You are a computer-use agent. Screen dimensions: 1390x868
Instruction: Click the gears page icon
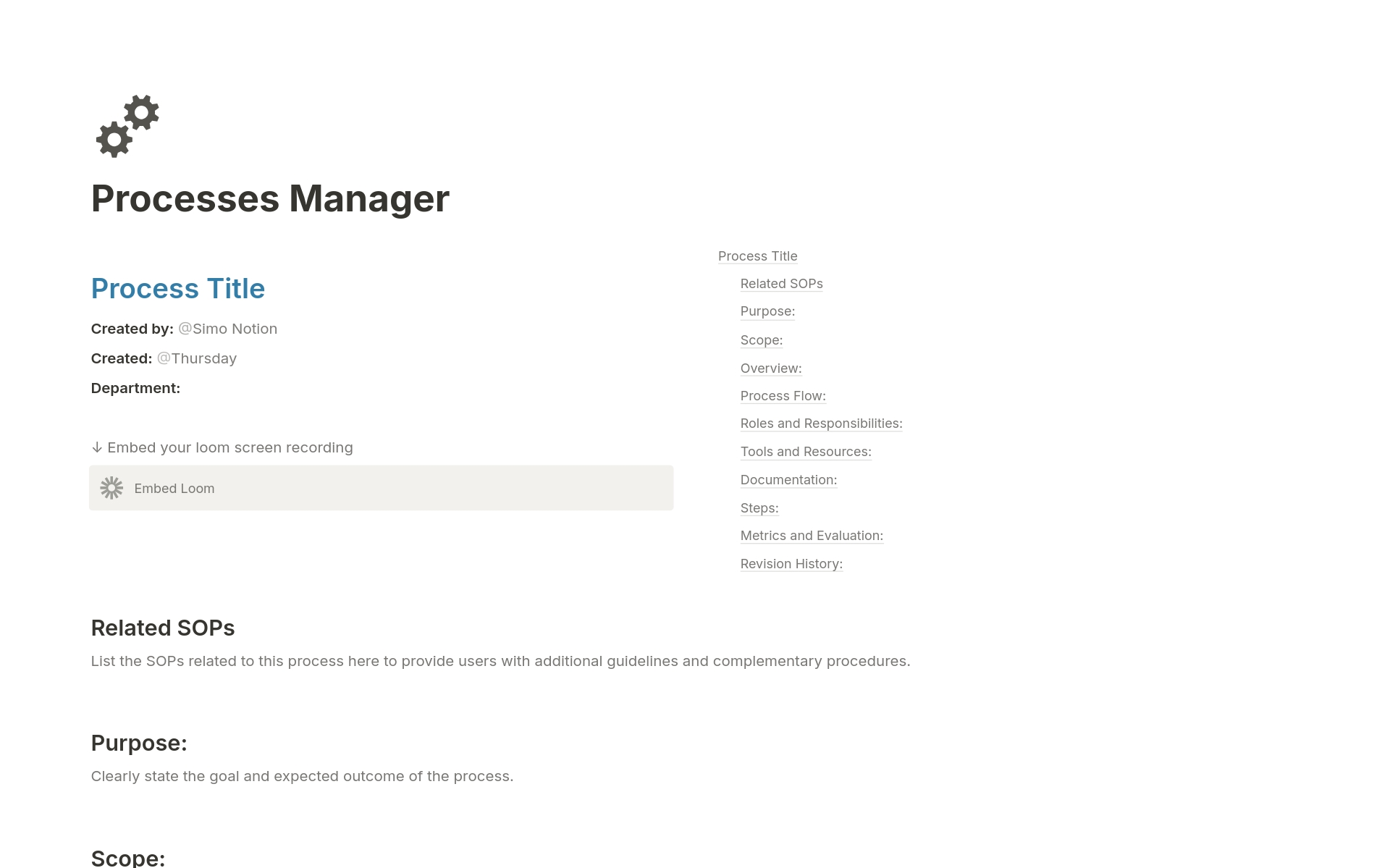pyautogui.click(x=127, y=125)
